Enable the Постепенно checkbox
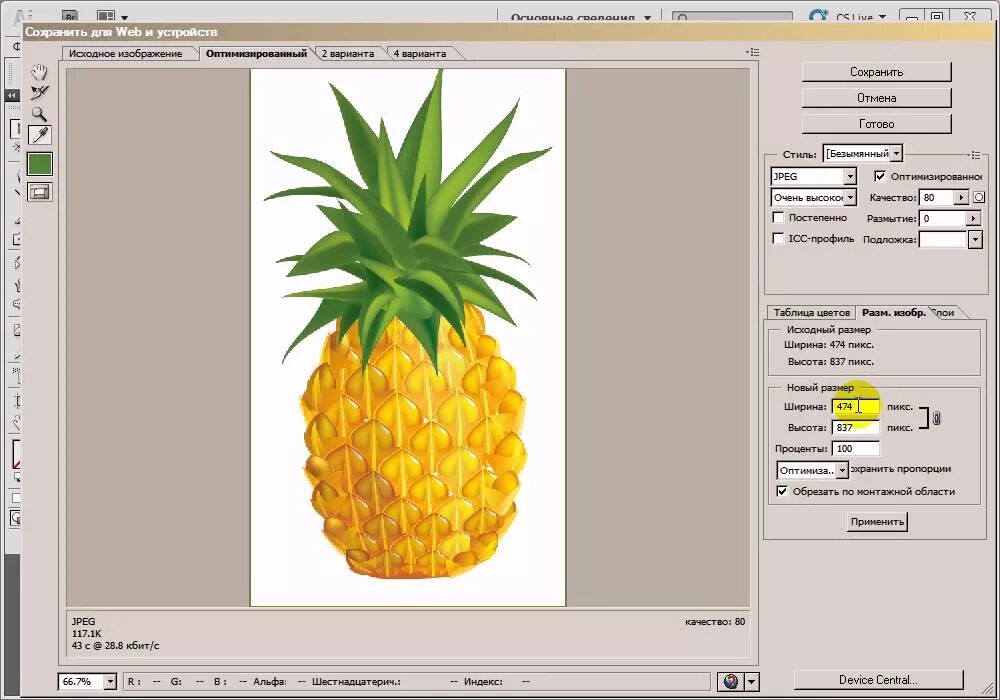This screenshot has height=700, width=1000. click(x=778, y=217)
